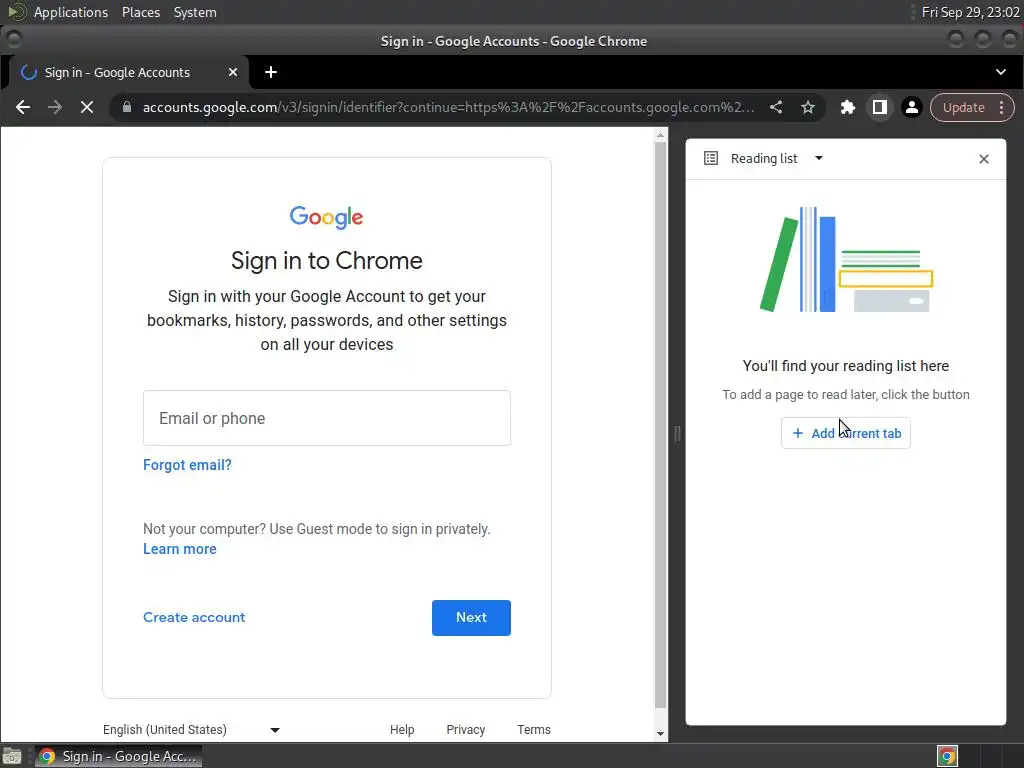Click Create account
1024x768 pixels.
click(x=194, y=617)
